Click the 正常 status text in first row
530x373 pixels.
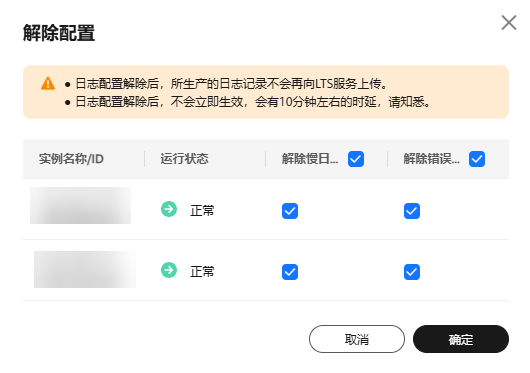tap(202, 210)
